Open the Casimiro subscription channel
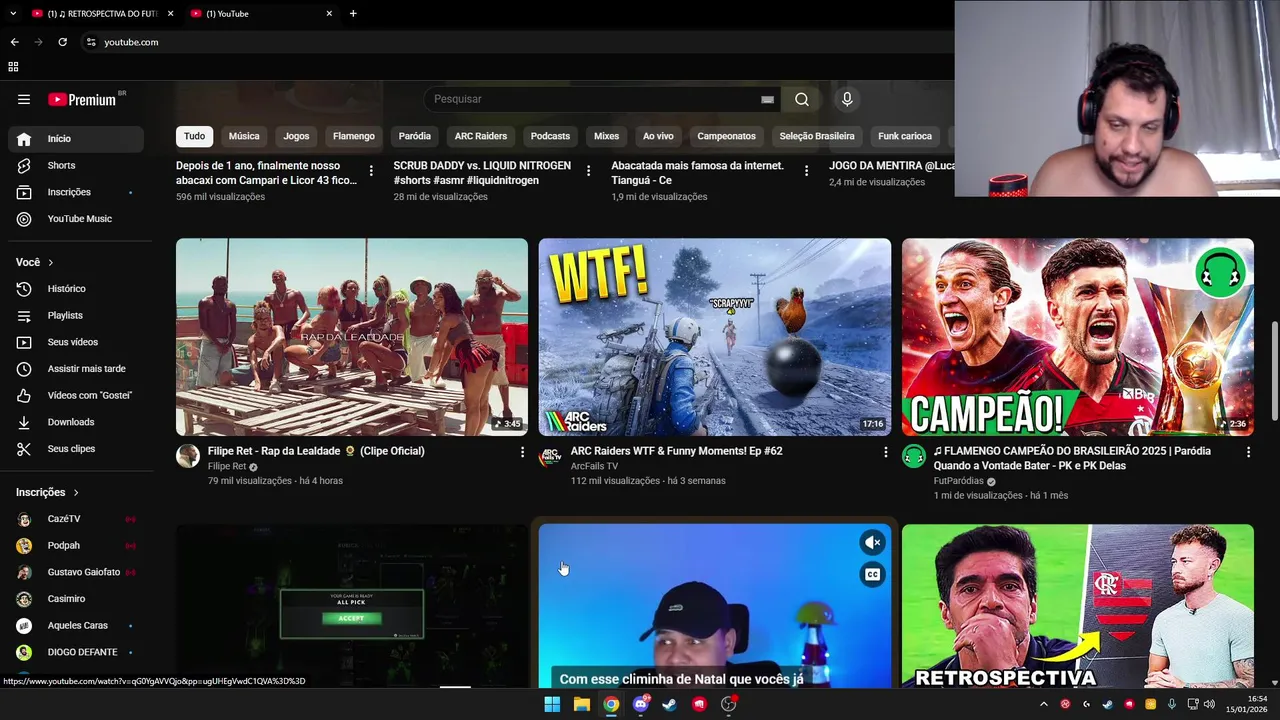Image resolution: width=1280 pixels, height=720 pixels. 76,599
